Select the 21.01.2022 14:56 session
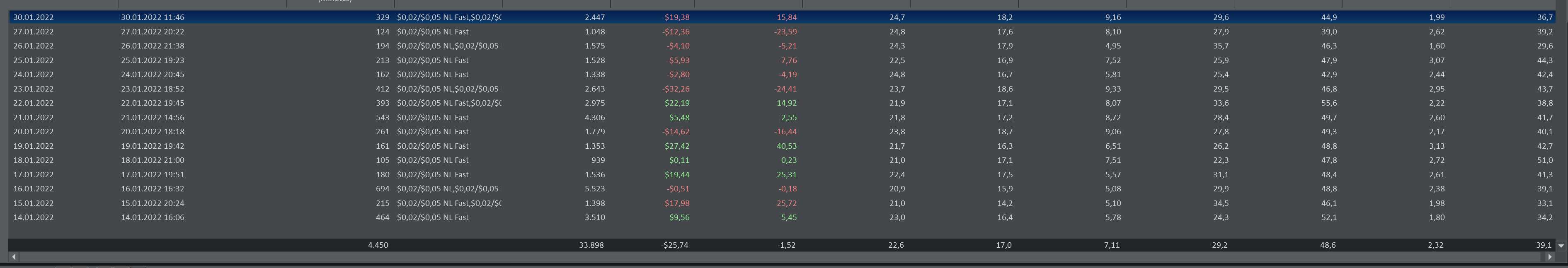Image resolution: width=1568 pixels, height=268 pixels. (782, 117)
